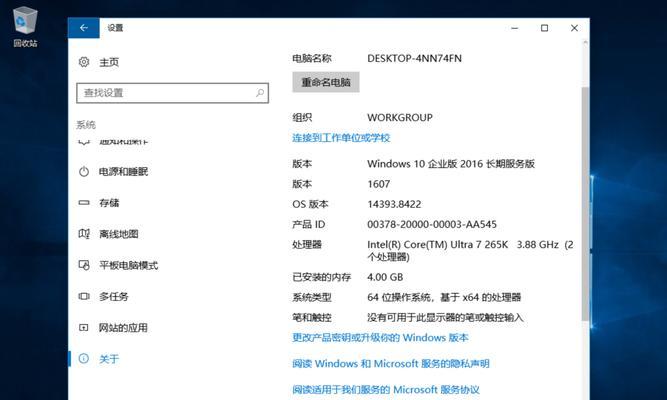Screen dimensions: 667x400
Task: Click OS build value 14393.8422
Action: pos(394,204)
